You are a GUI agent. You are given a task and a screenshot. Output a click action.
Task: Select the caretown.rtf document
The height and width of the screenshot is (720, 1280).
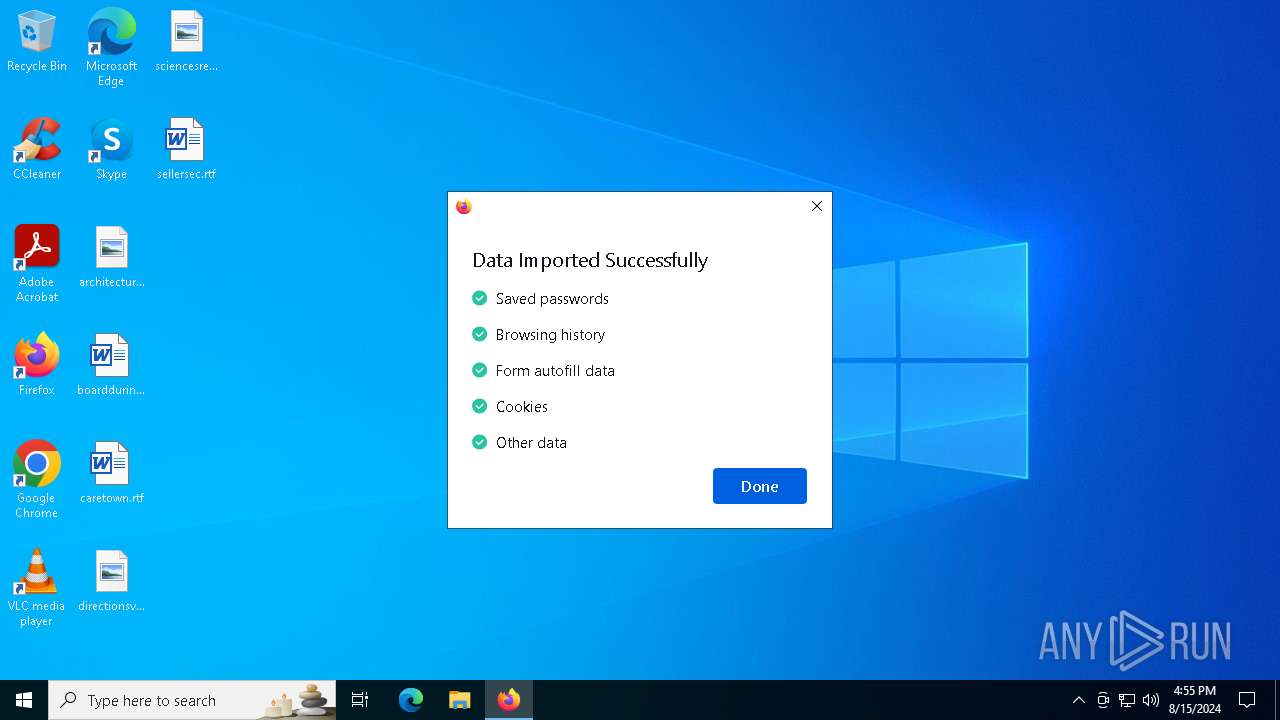pyautogui.click(x=111, y=474)
